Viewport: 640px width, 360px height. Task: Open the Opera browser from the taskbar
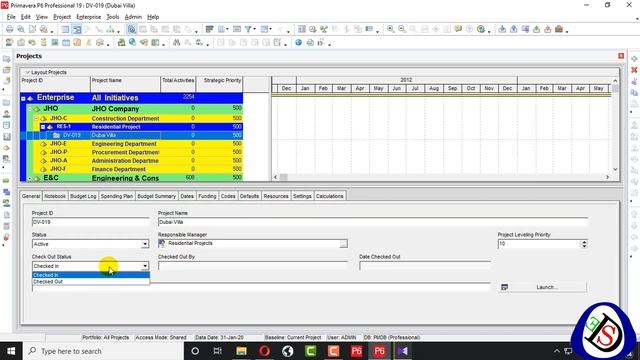[x=264, y=351]
